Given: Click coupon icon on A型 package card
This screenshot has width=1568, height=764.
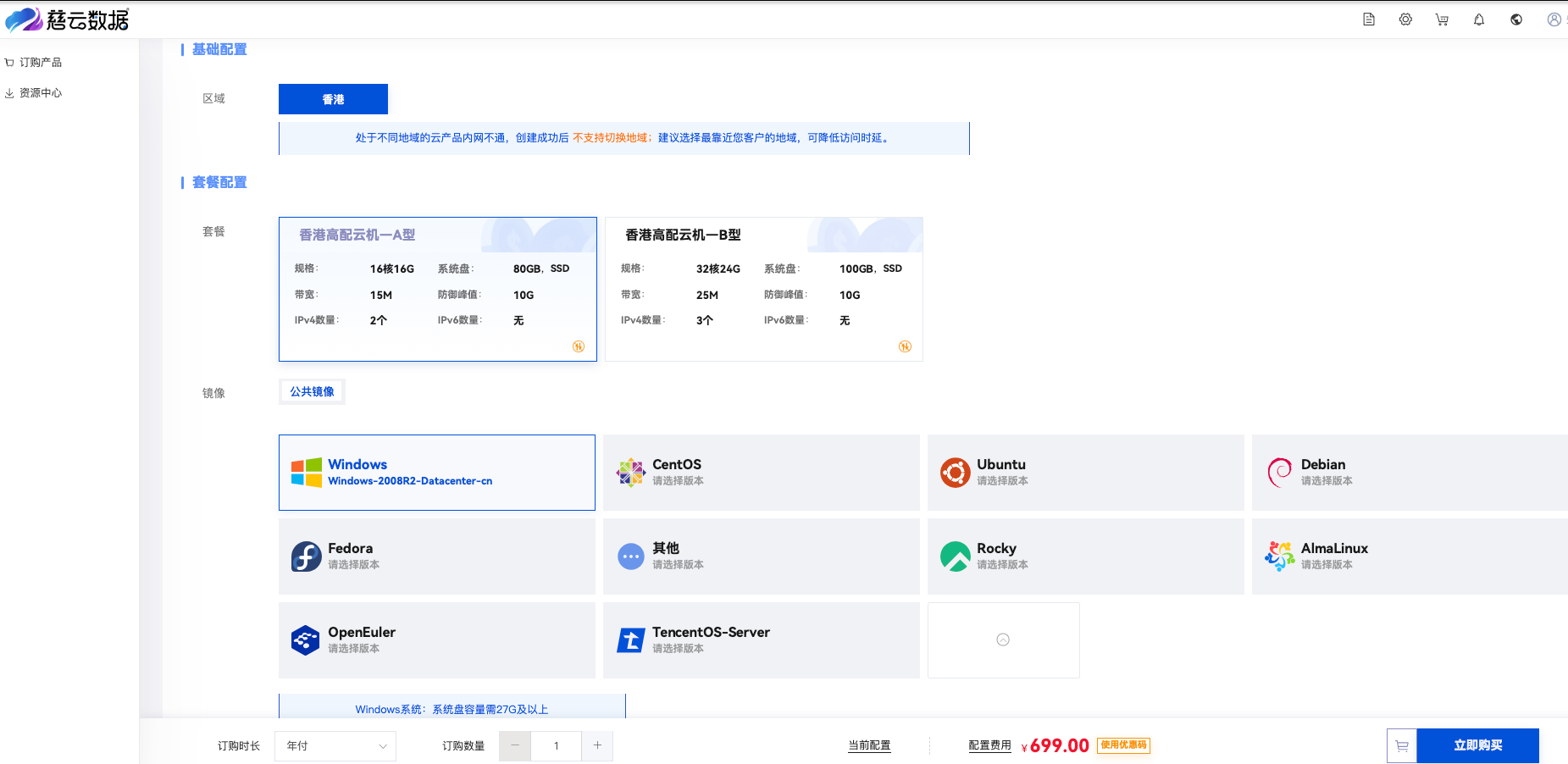Looking at the screenshot, I should (x=579, y=346).
